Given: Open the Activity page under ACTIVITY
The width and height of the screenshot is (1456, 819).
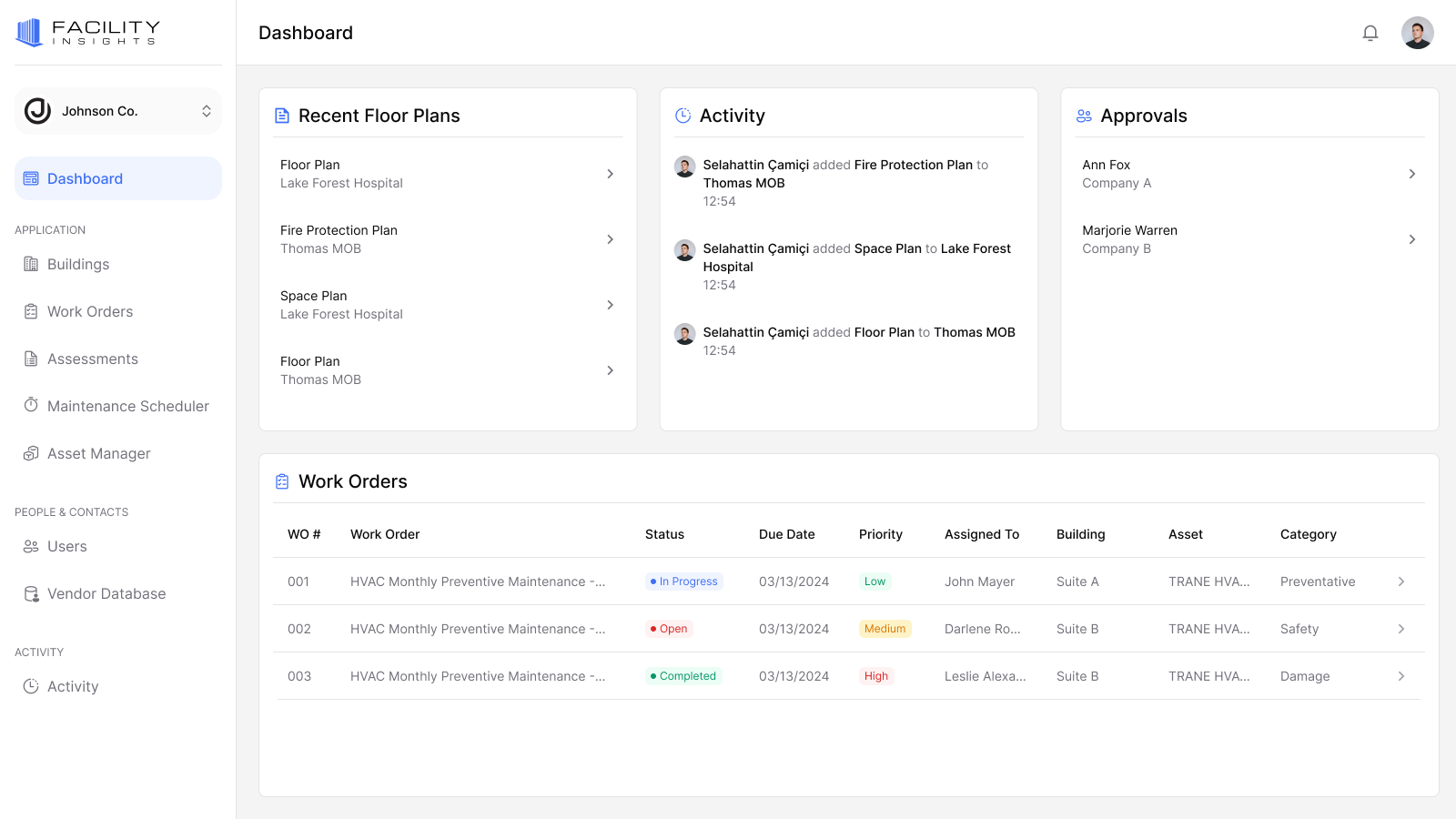Looking at the screenshot, I should [x=73, y=686].
